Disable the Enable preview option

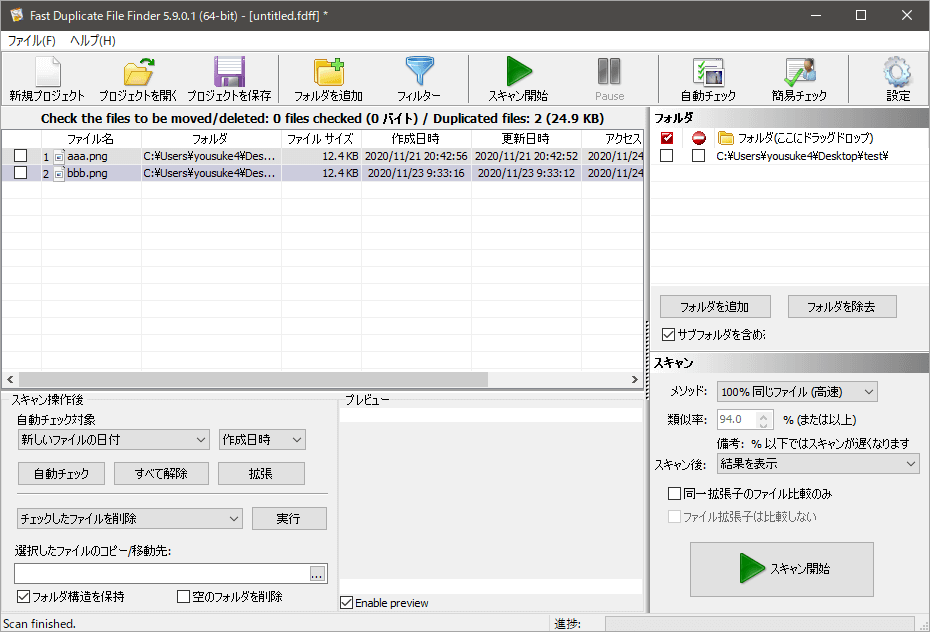coord(348,602)
